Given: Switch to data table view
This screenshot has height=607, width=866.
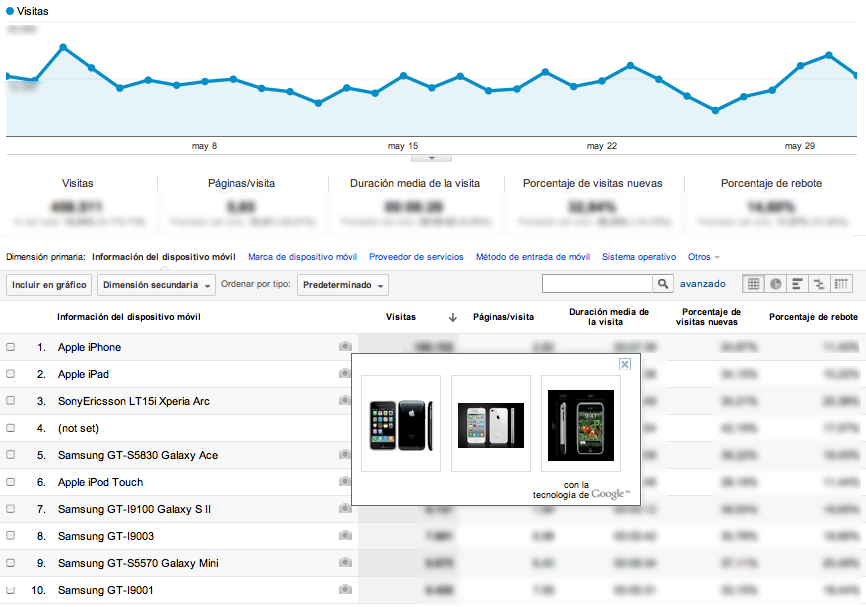Looking at the screenshot, I should pos(753,285).
